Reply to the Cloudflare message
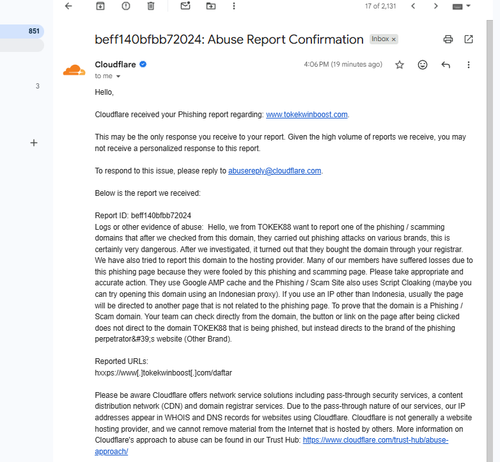 [x=446, y=65]
